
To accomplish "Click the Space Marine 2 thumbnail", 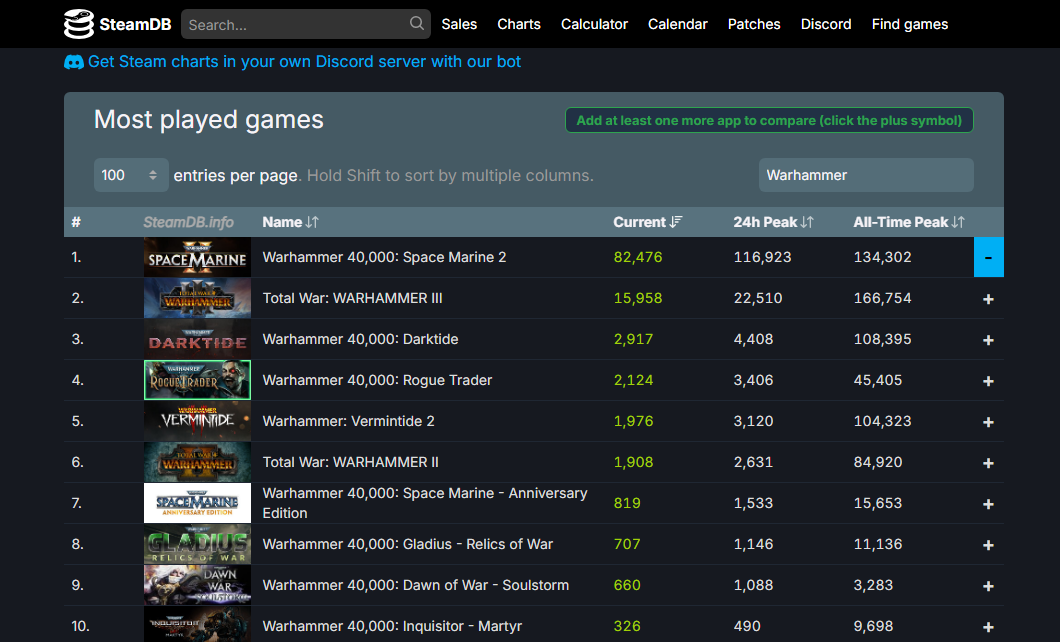I will pyautogui.click(x=197, y=257).
